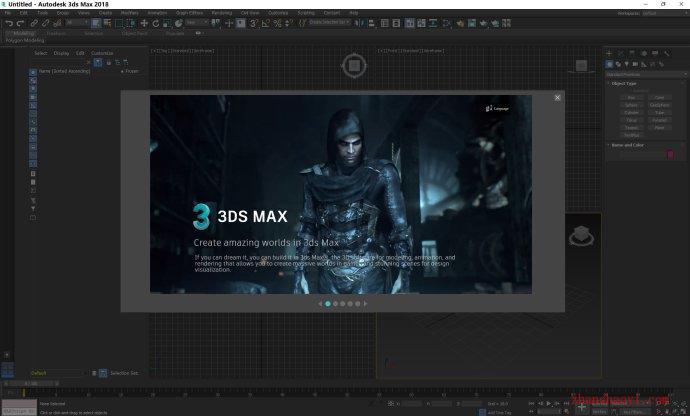Open the Rendered Frame Window icon
This screenshot has width=690, height=416.
[x=472, y=23]
